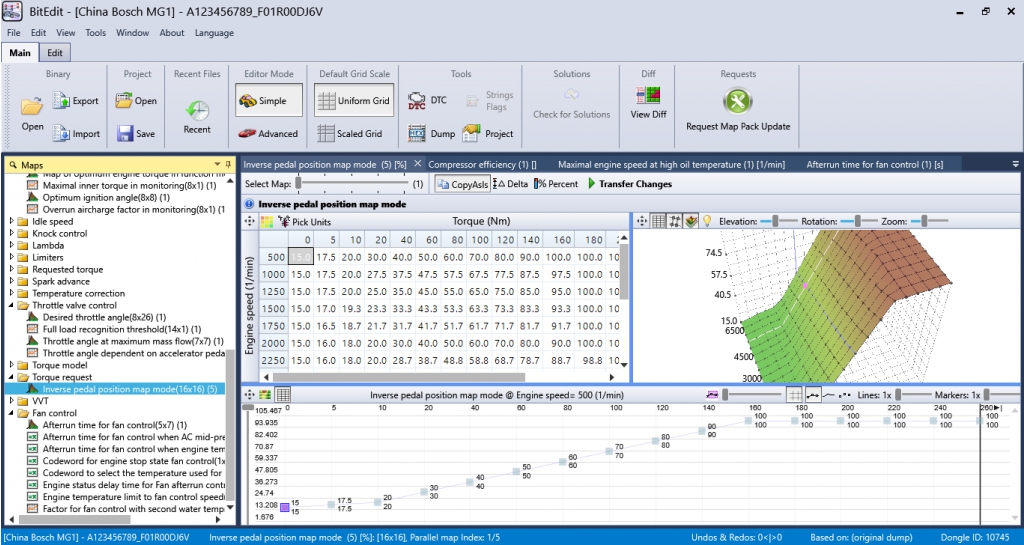Image resolution: width=1024 pixels, height=545 pixels.
Task: Select Uniform Grid scale
Action: [354, 100]
